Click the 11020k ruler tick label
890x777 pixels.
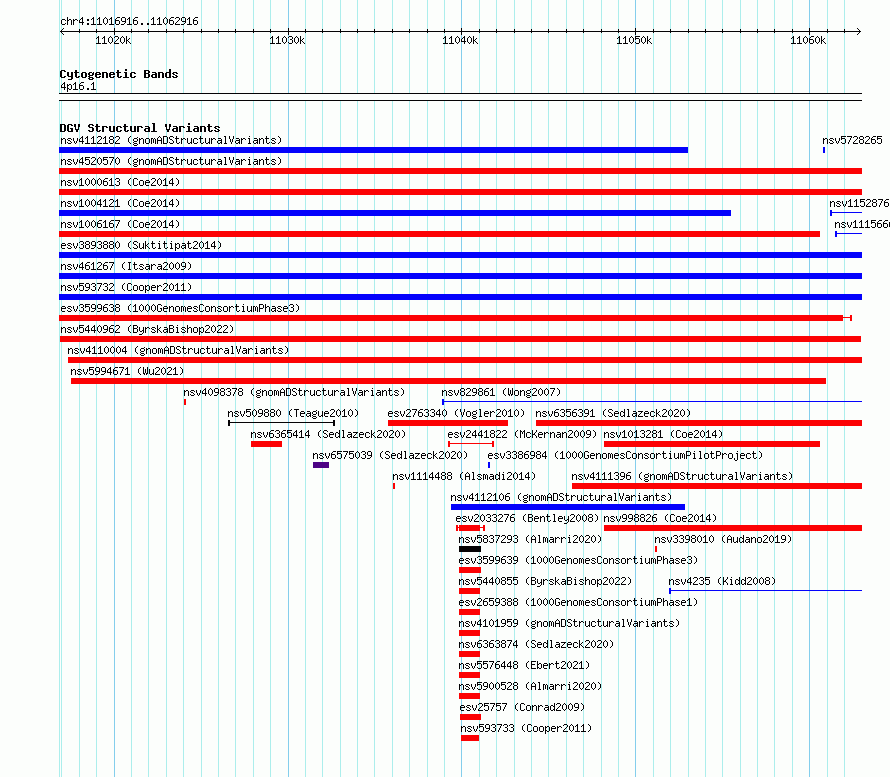(113, 40)
